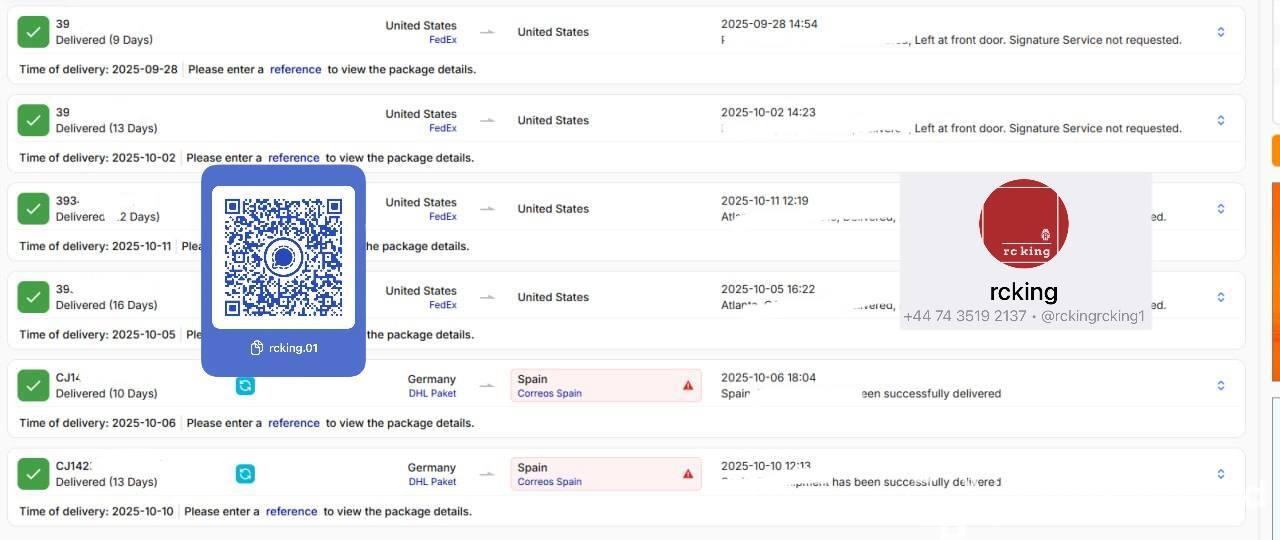Click the FedEx carrier link in 2025-10-02 row

(442, 128)
